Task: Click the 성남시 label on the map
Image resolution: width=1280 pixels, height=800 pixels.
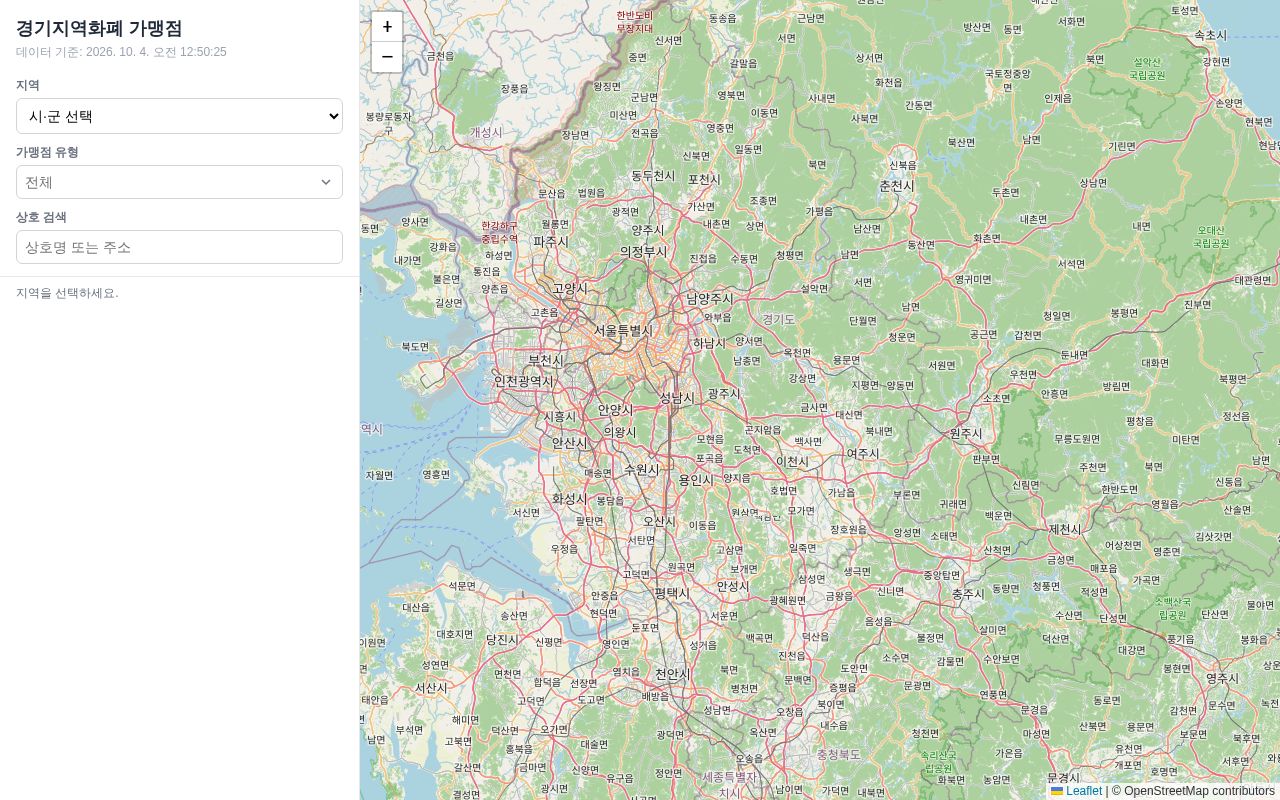Action: click(677, 397)
